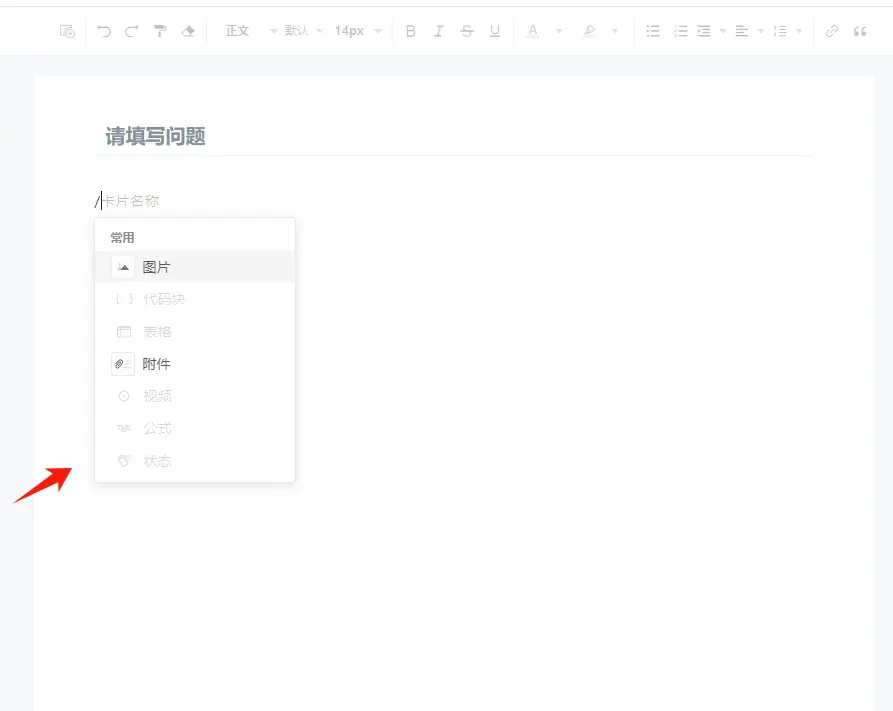Viewport: 893px width, 711px height.
Task: Apply the highlight background color
Action: [589, 31]
